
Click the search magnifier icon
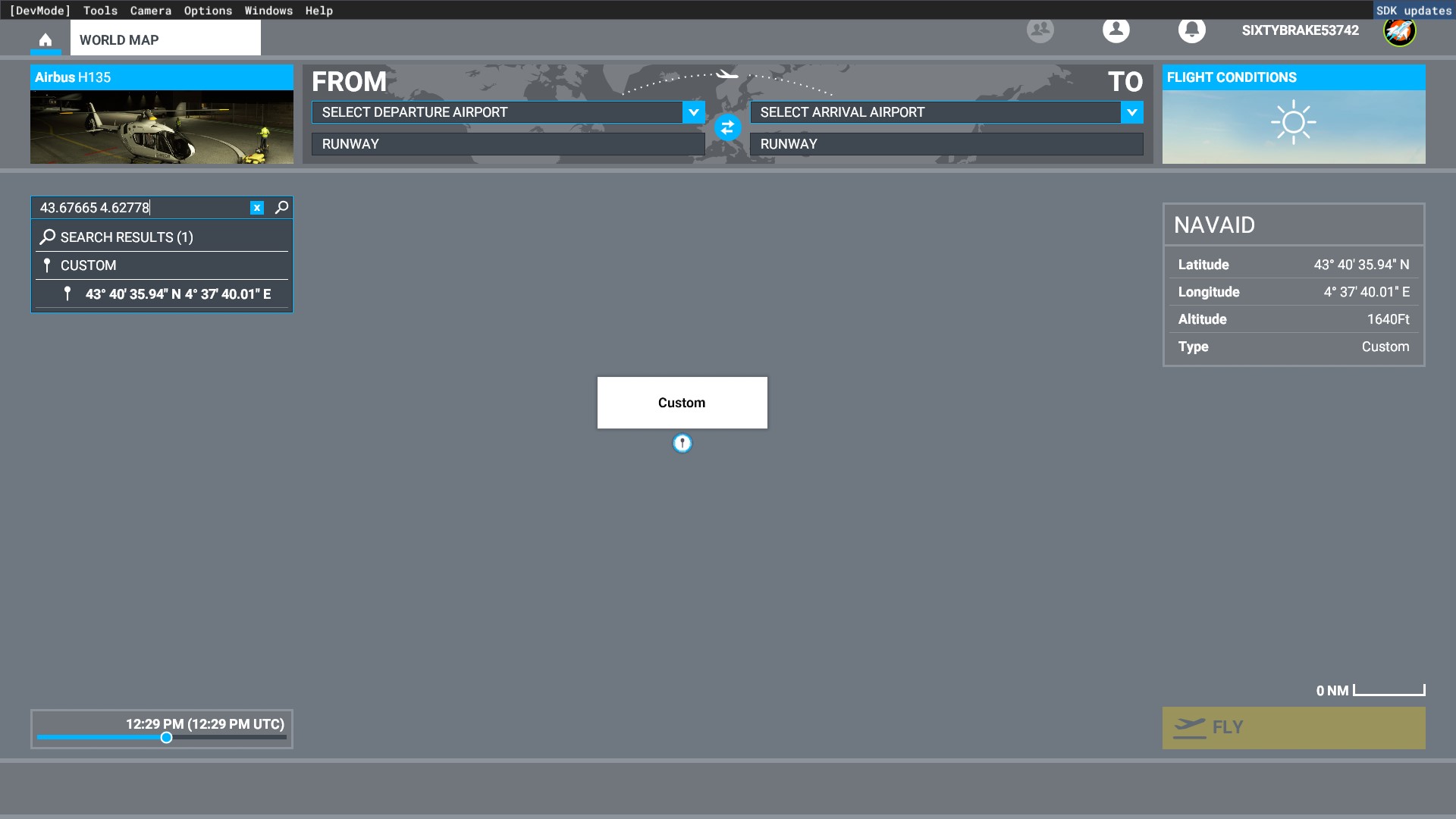tap(281, 207)
